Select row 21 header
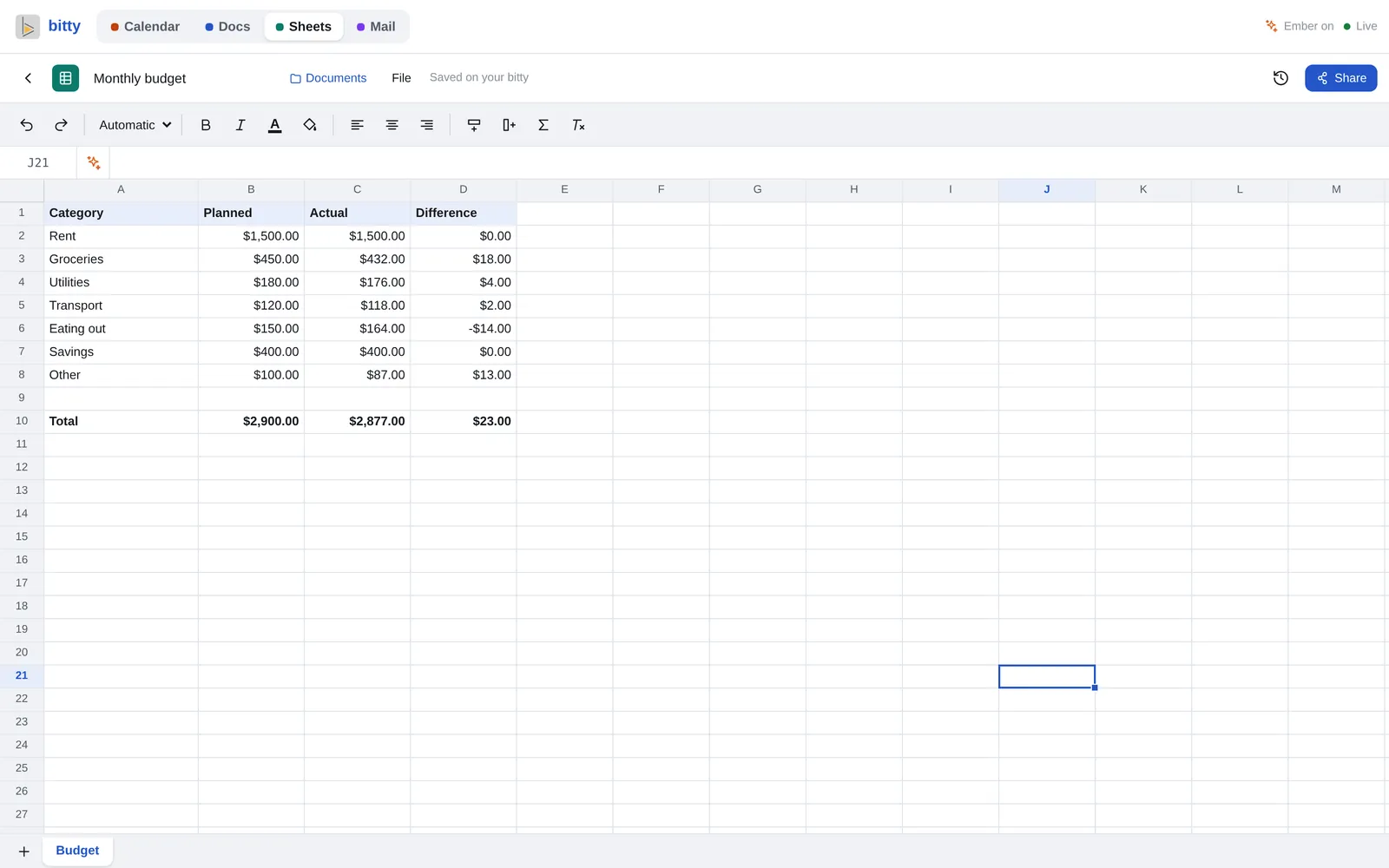This screenshot has height=868, width=1389. point(22,675)
